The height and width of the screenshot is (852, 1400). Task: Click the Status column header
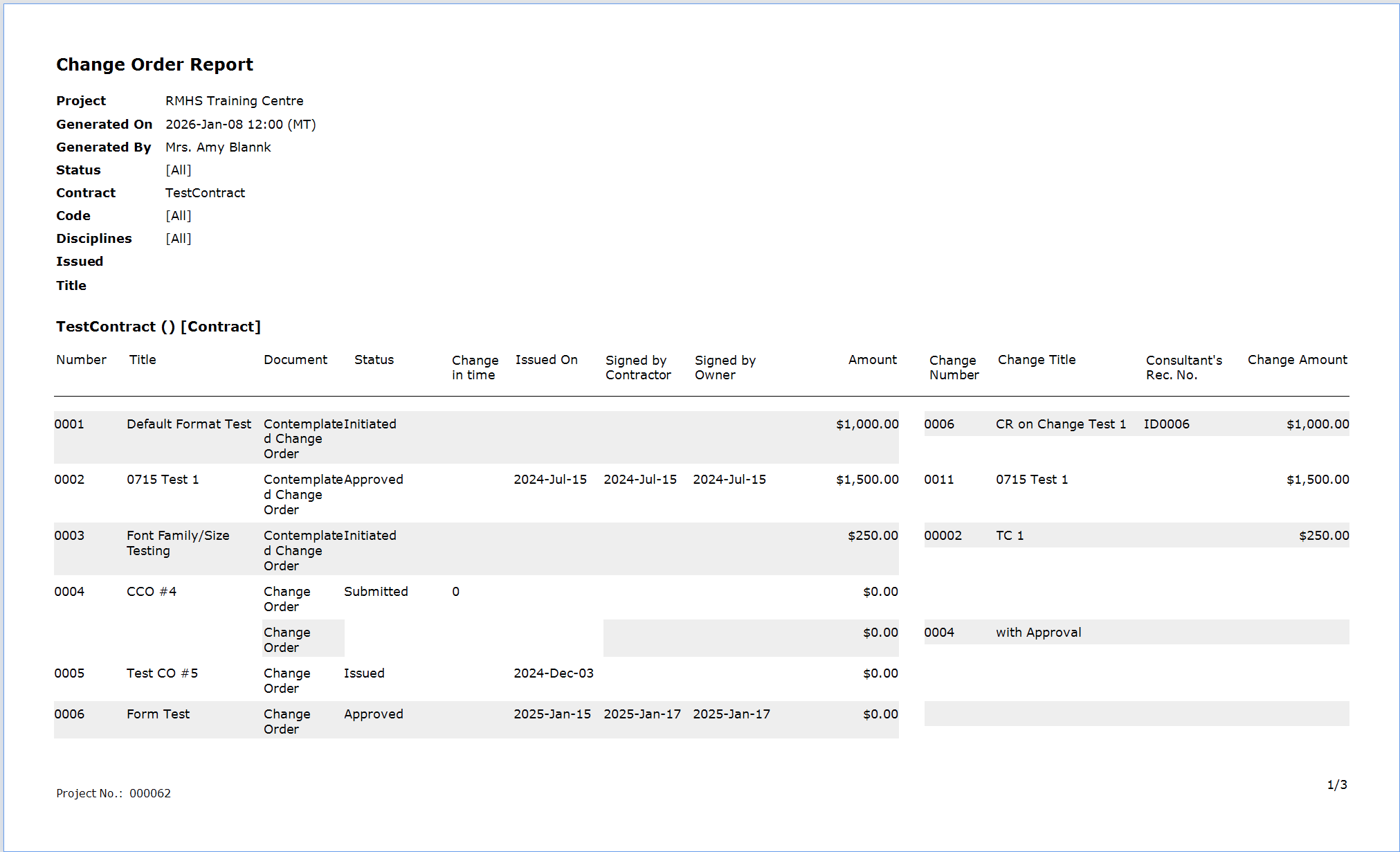374,360
